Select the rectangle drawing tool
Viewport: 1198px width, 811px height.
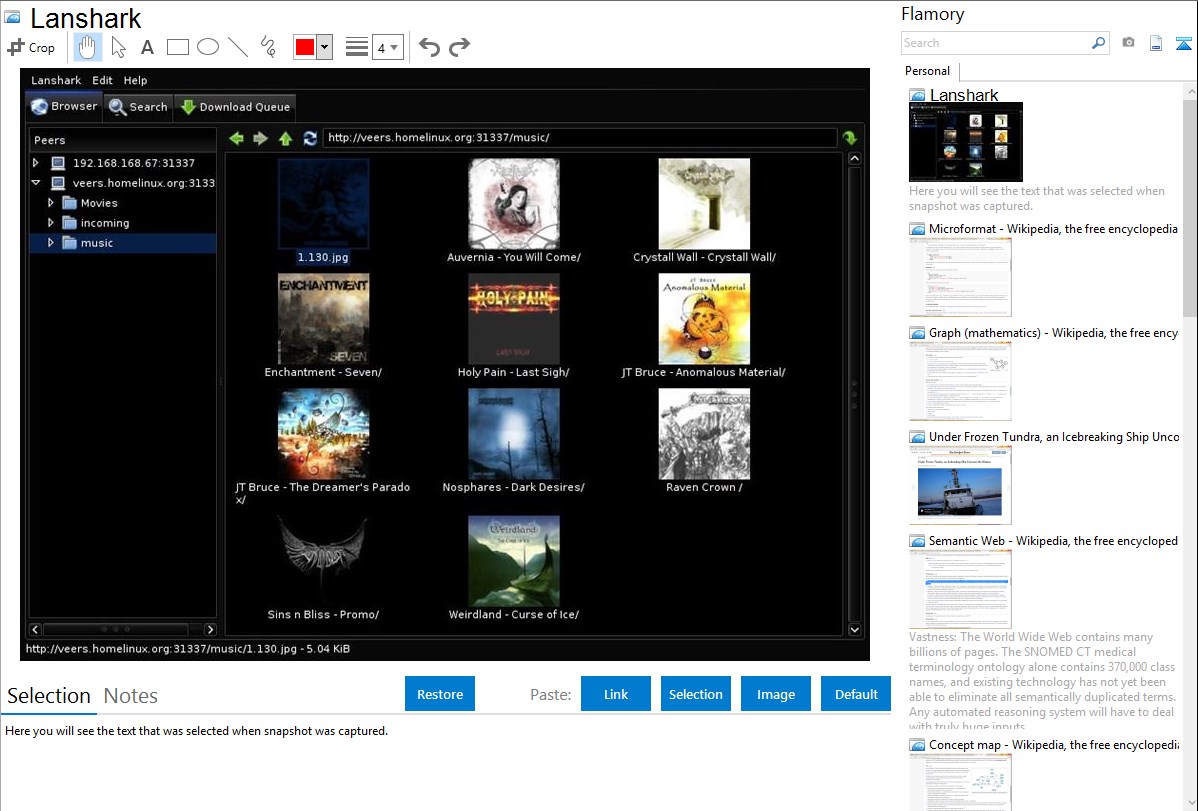click(x=177, y=47)
